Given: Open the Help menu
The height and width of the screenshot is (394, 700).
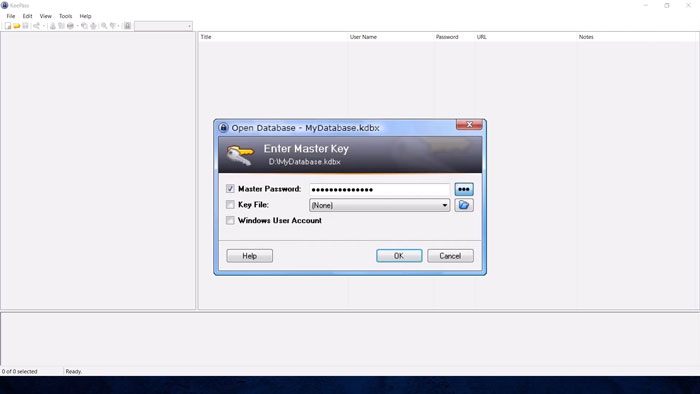Looking at the screenshot, I should 85,16.
